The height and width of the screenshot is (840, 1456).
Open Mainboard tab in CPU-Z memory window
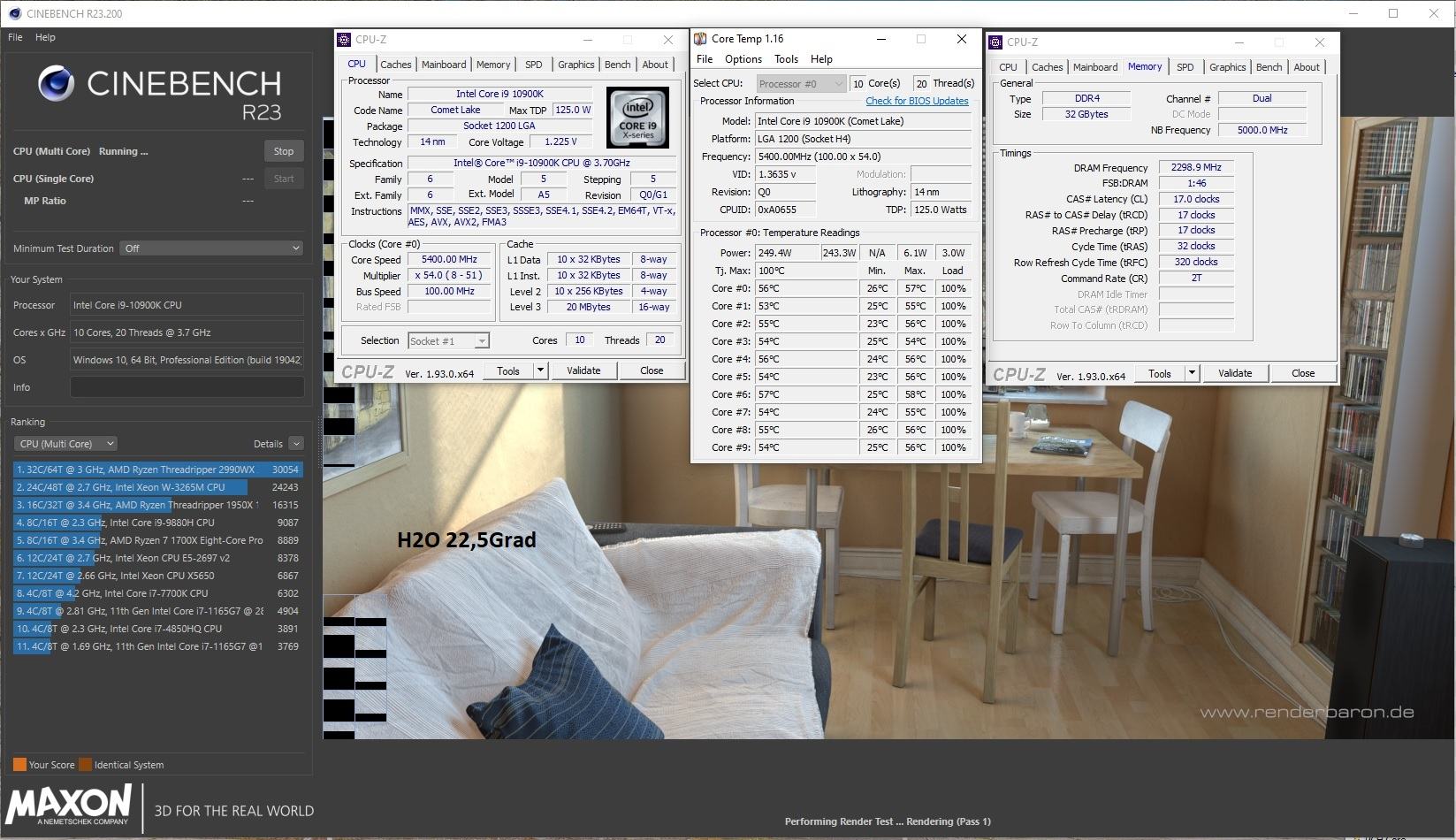(x=1095, y=67)
